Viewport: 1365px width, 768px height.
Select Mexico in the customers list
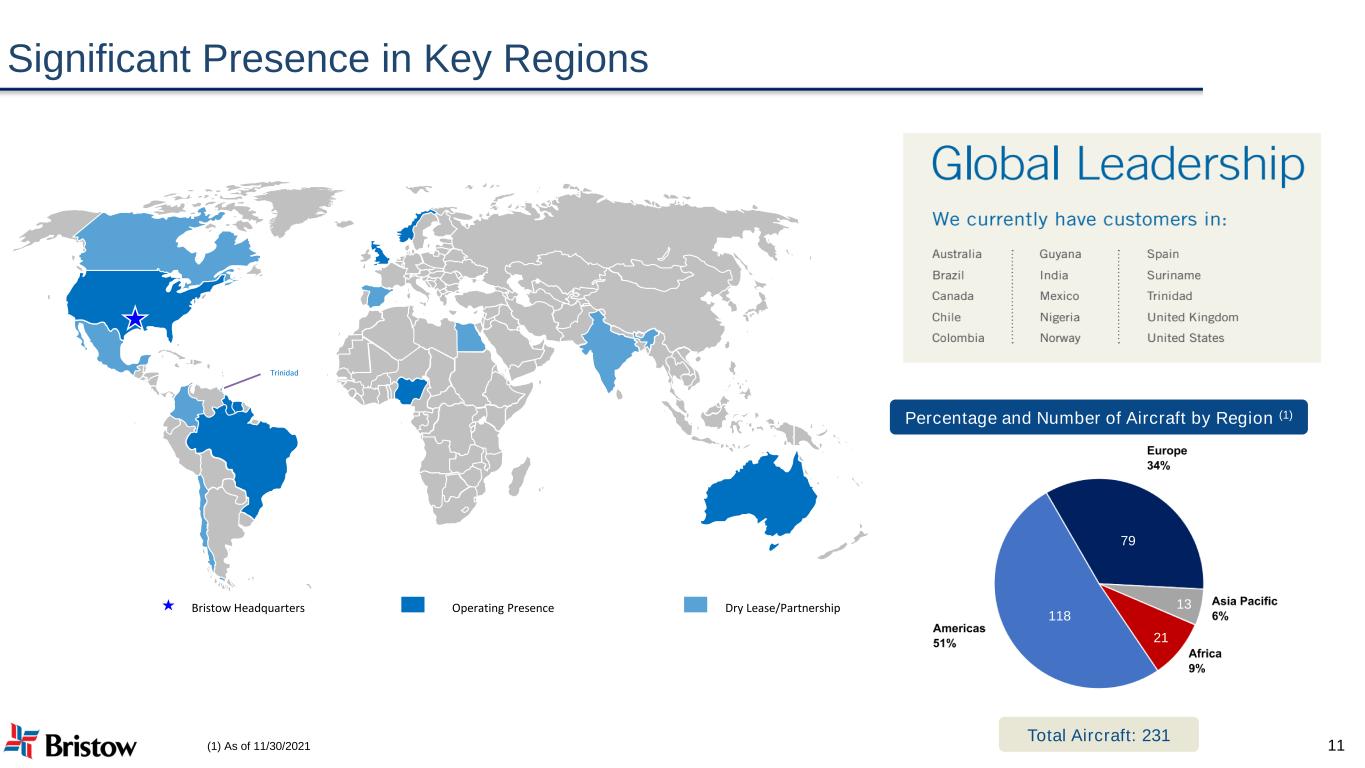pos(1060,296)
